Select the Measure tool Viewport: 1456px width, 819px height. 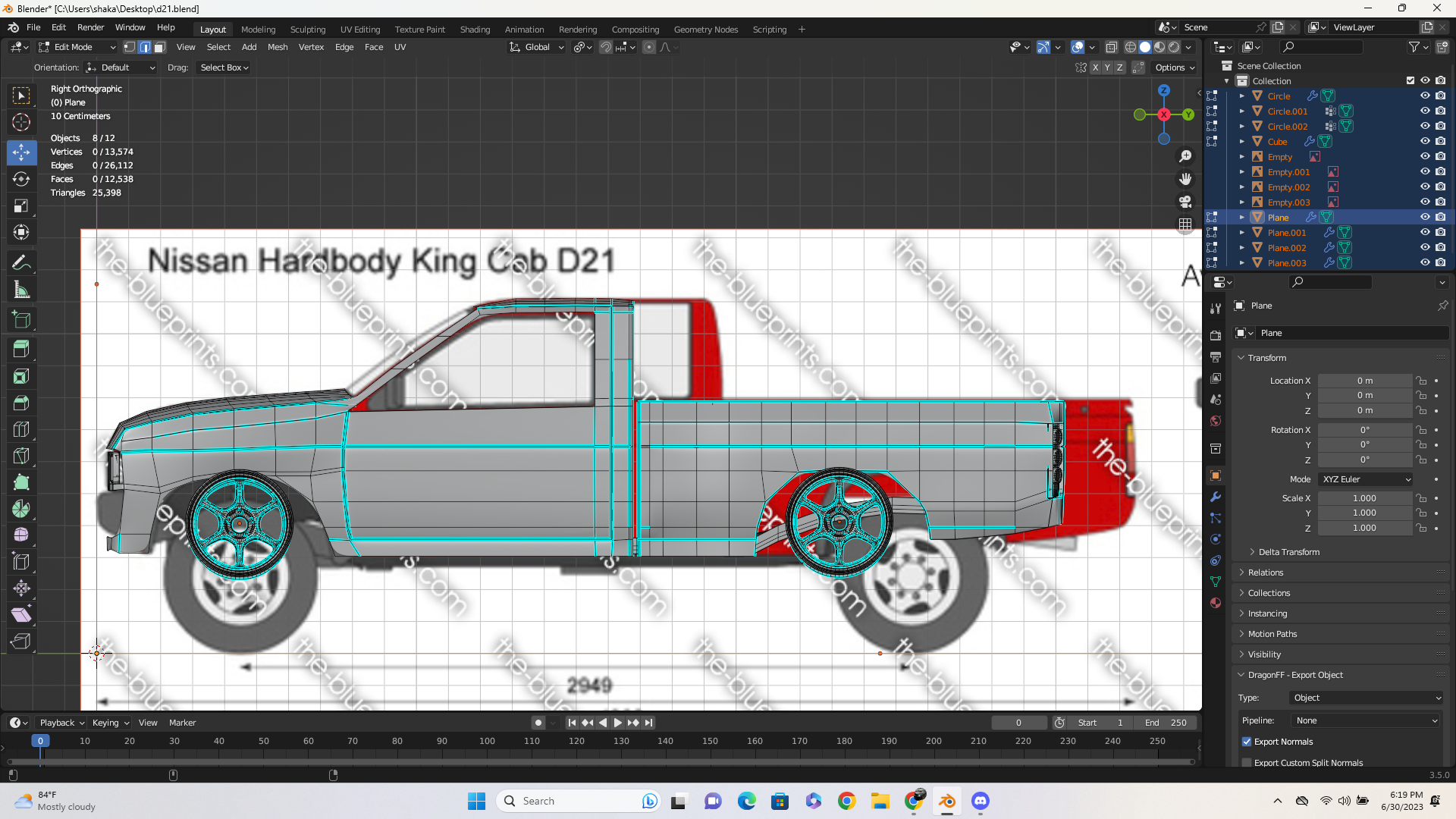point(21,290)
